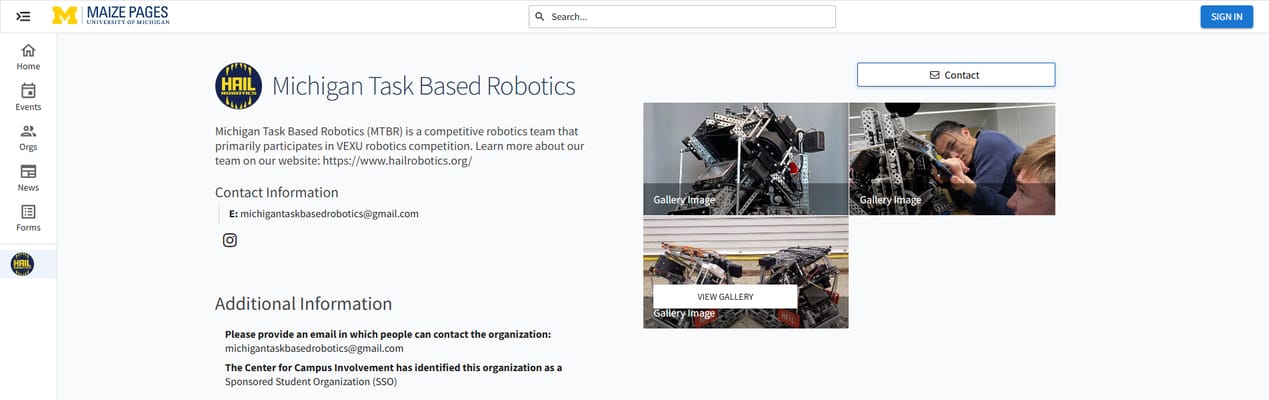
Task: Collapse the sidebar with the menu toggle icon
Action: tap(24, 16)
